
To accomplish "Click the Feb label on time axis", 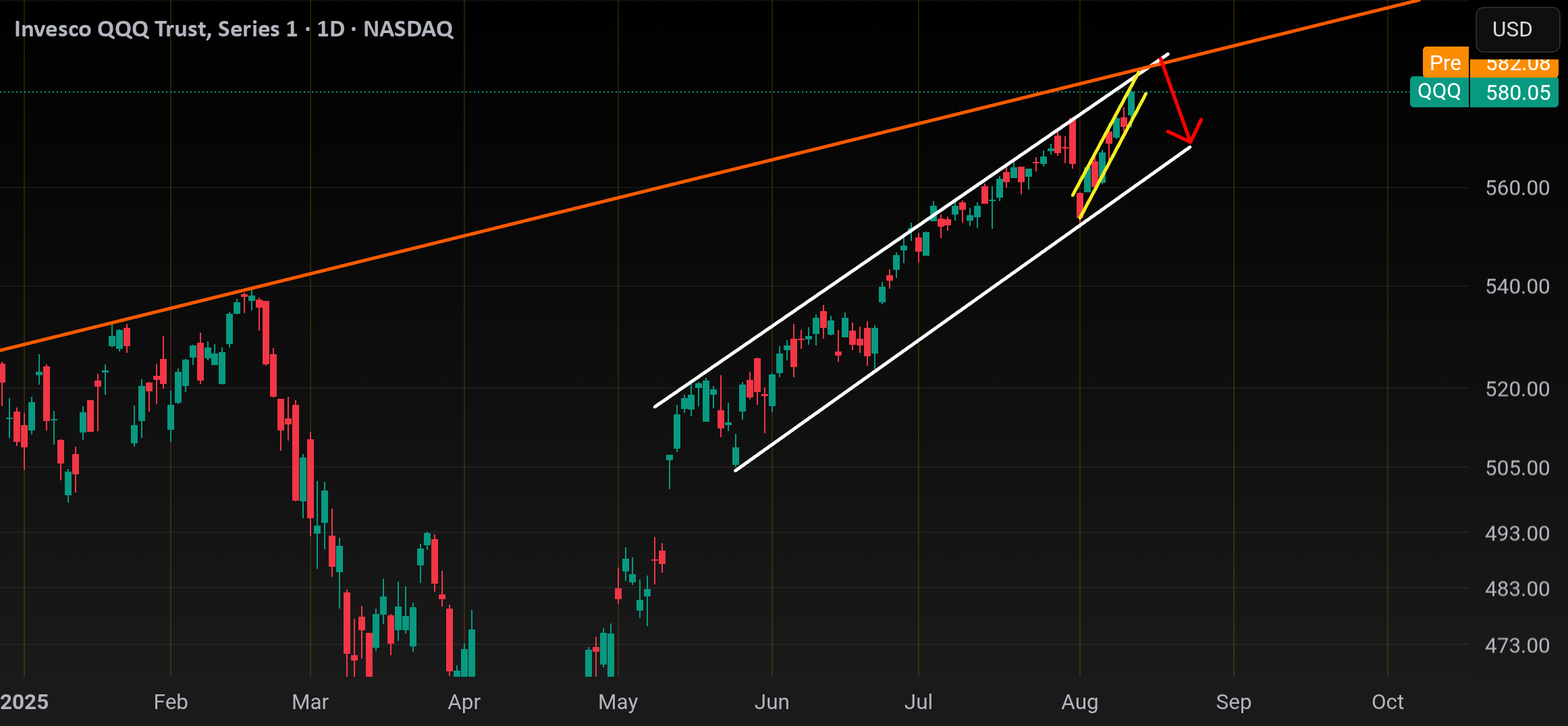I will tap(170, 702).
